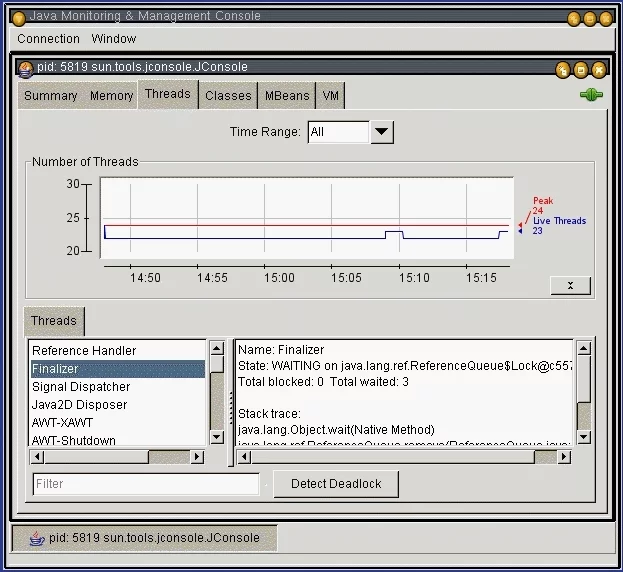The height and width of the screenshot is (572, 623).
Task: Click the thread details vertical scrollbar thumb
Action: pyautogui.click(x=584, y=379)
